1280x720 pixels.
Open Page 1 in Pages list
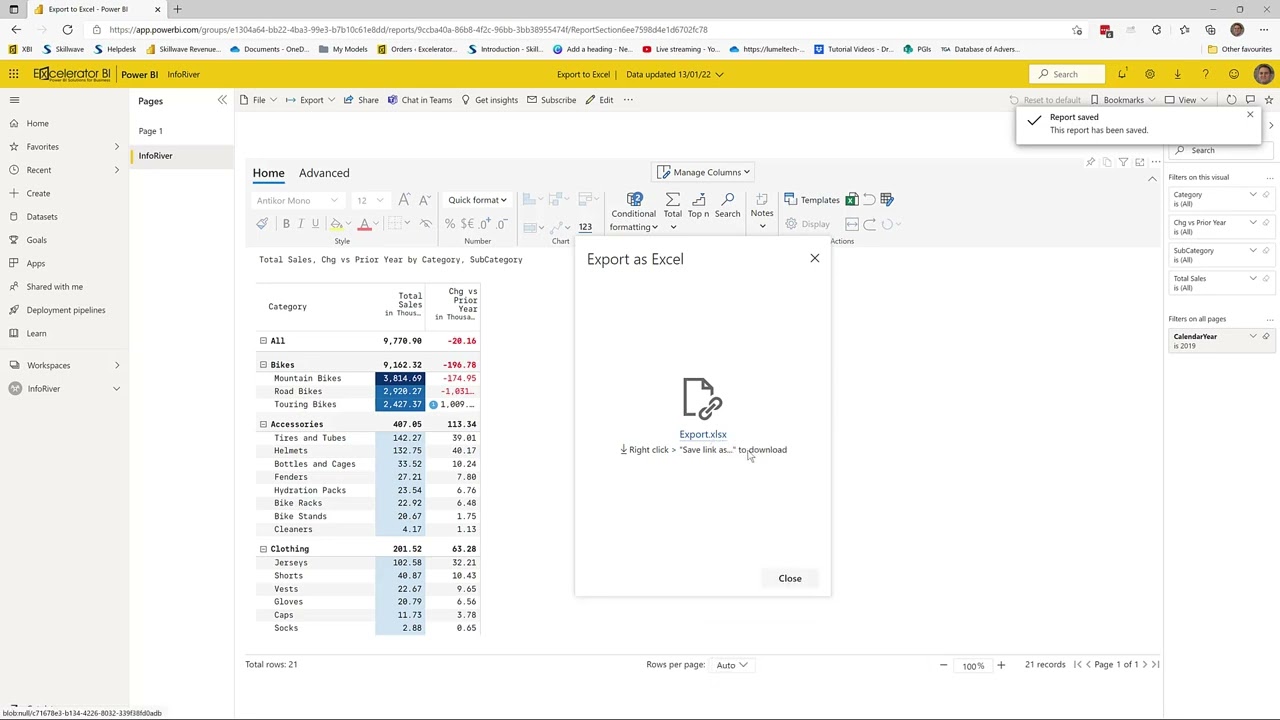(150, 131)
